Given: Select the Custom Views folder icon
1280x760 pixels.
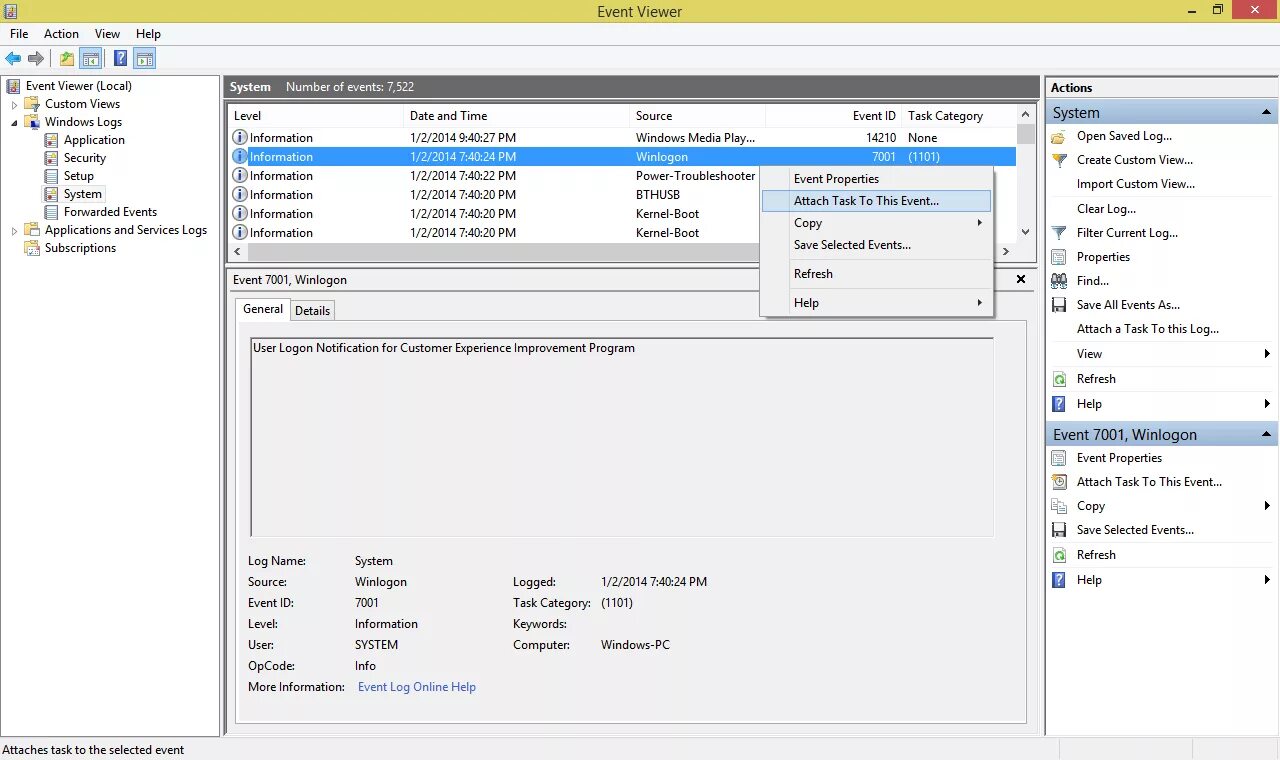Looking at the screenshot, I should tap(32, 104).
